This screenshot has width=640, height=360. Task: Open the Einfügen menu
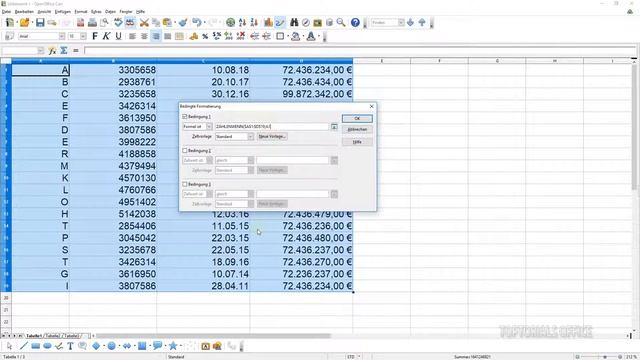click(x=63, y=11)
